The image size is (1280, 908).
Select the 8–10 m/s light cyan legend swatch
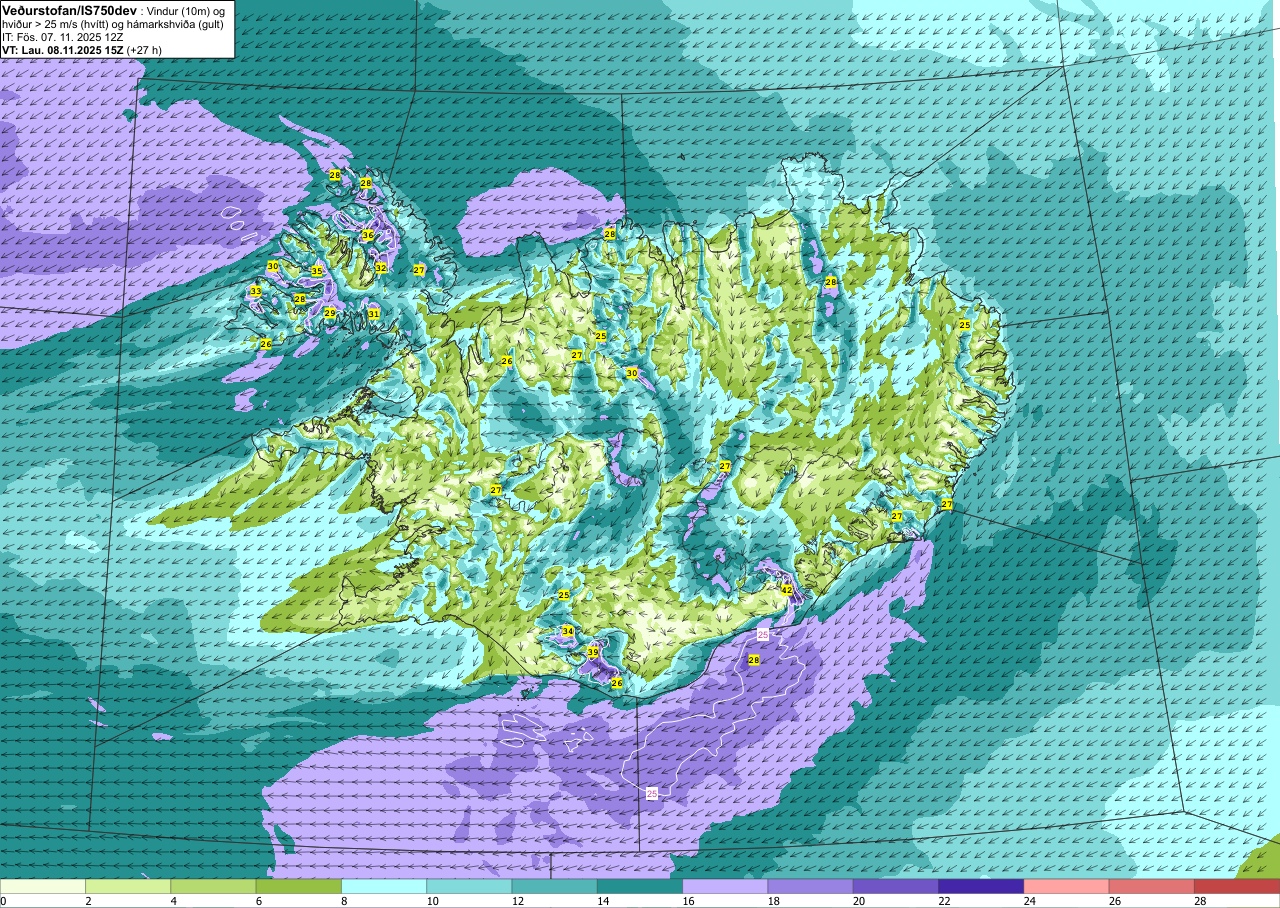click(384, 886)
